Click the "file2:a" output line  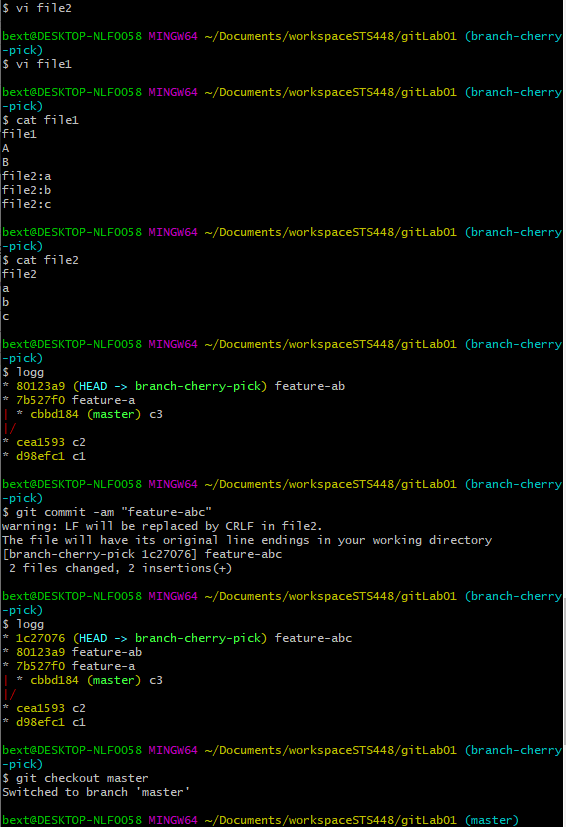point(27,176)
